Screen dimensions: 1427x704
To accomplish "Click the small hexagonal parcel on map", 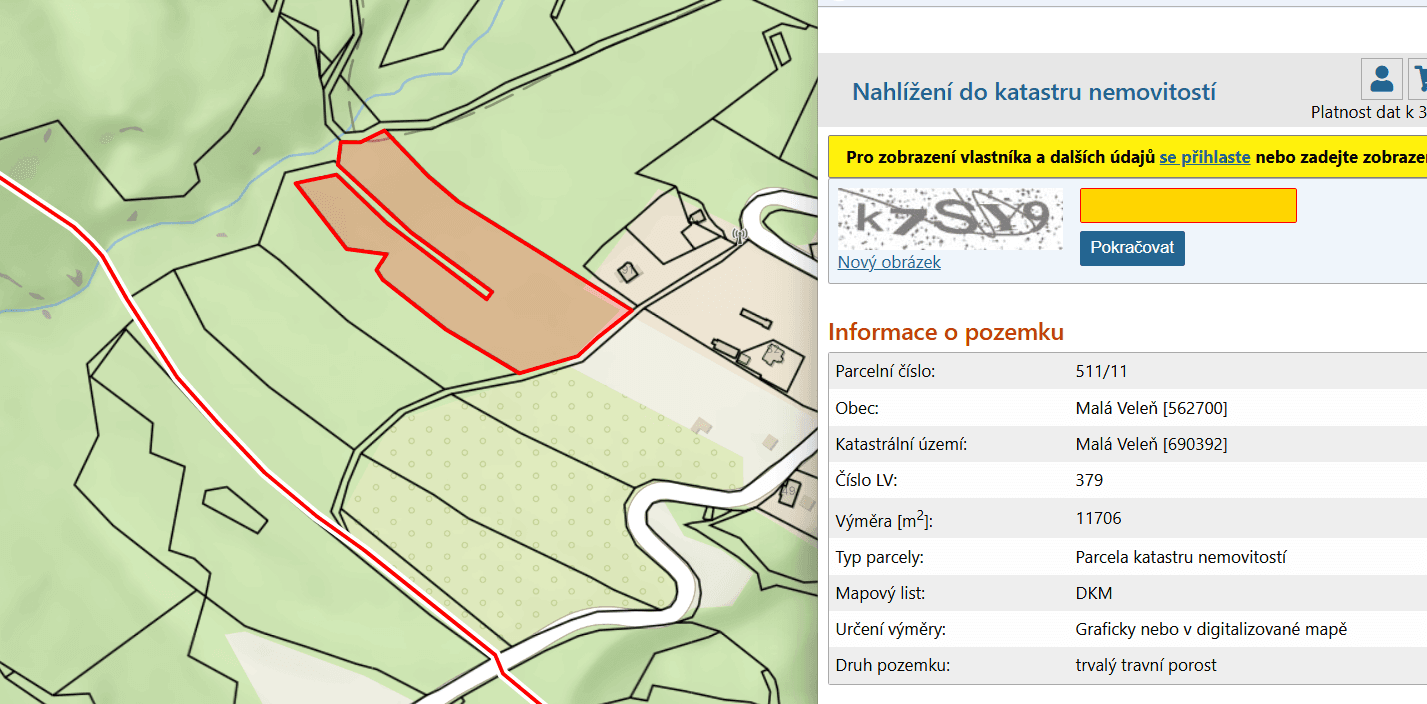I will pyautogui.click(x=234, y=509).
